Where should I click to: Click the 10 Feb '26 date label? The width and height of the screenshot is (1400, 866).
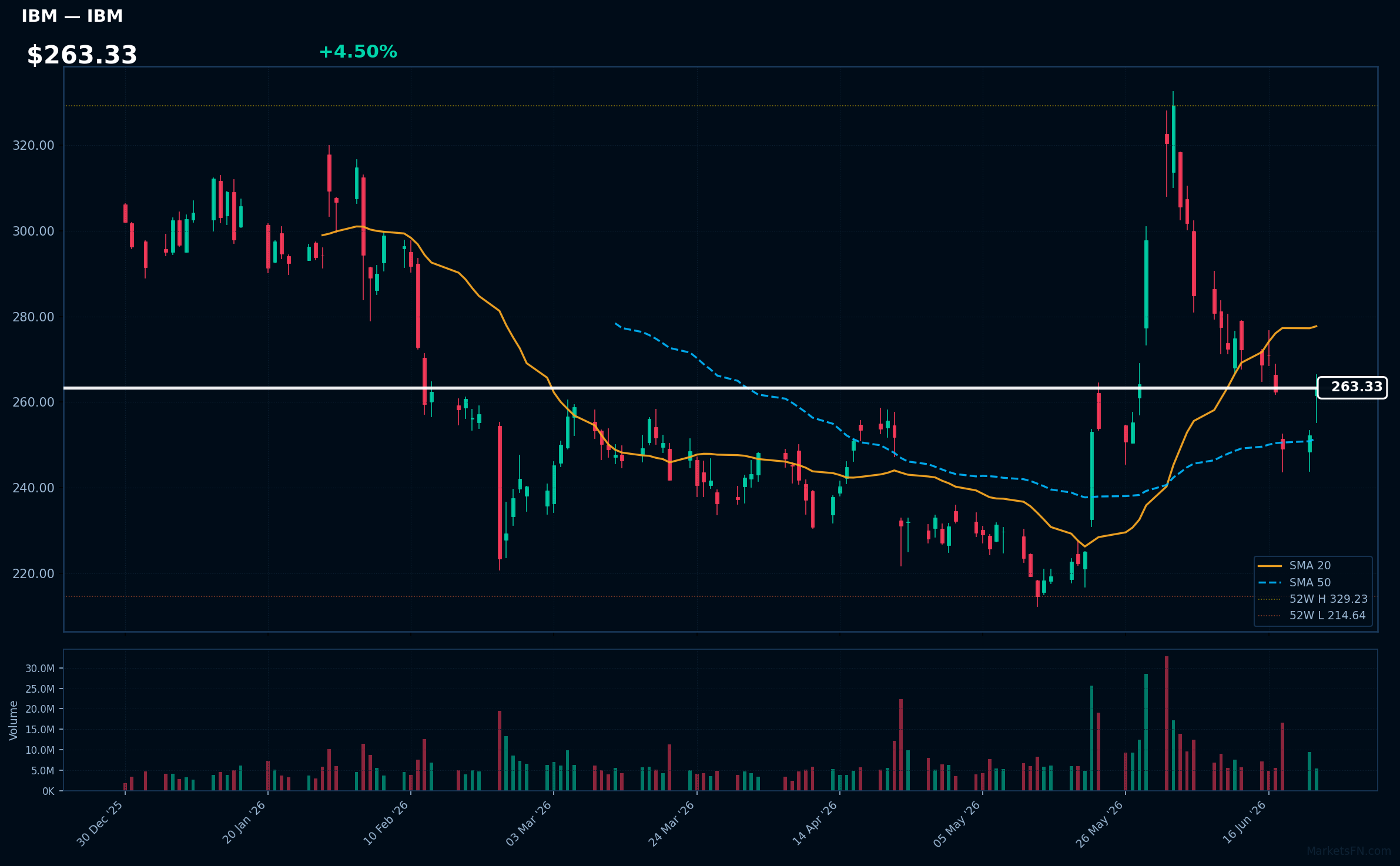[x=386, y=824]
